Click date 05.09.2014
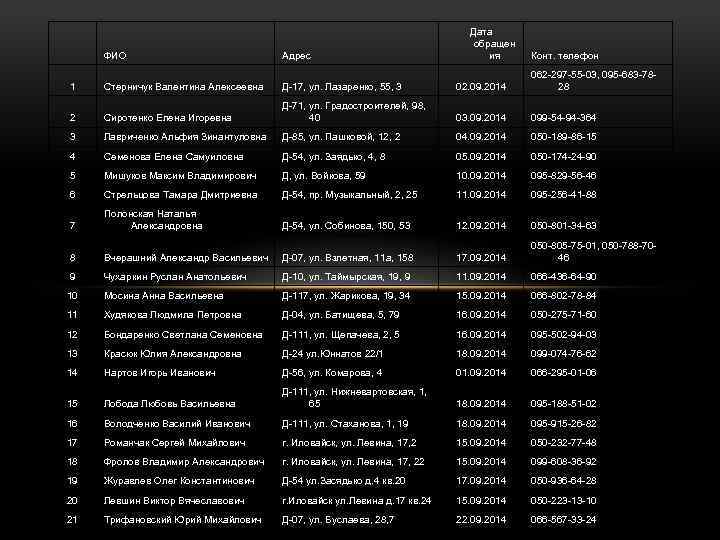Image resolution: width=720 pixels, height=540 pixels. (x=481, y=157)
